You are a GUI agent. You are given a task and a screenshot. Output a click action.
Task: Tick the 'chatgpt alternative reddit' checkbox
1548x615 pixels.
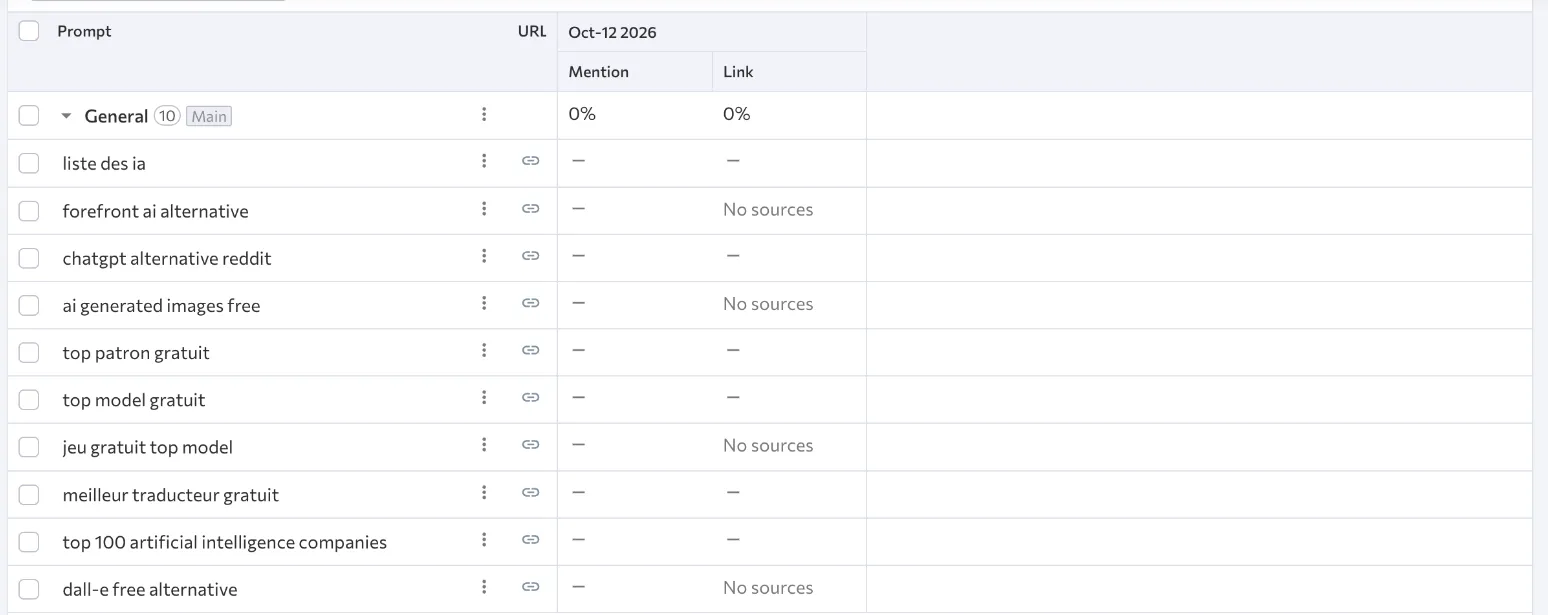[29, 258]
